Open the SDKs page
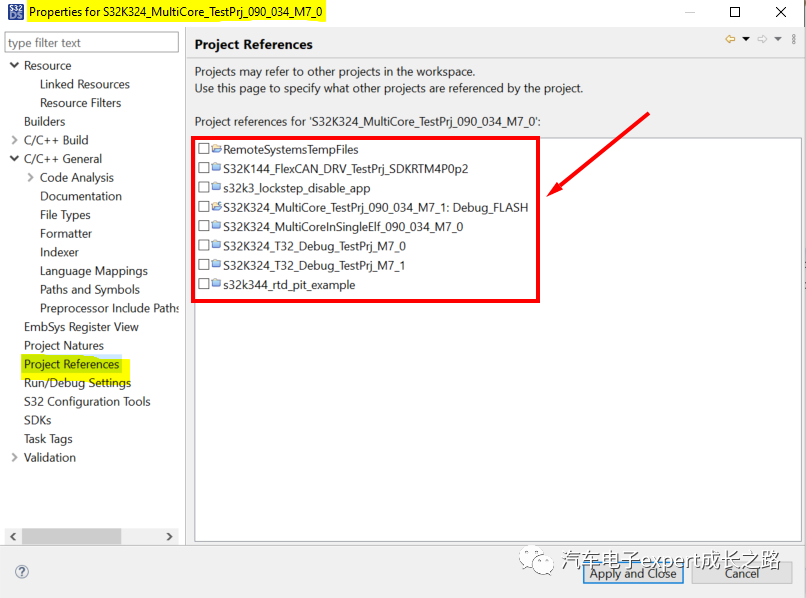This screenshot has width=806, height=598. [x=38, y=420]
